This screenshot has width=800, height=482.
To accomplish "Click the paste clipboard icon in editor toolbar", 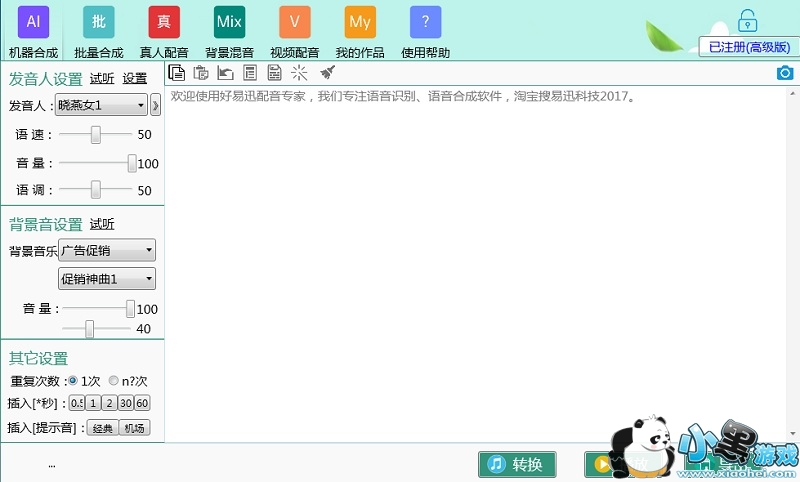I will click(201, 72).
